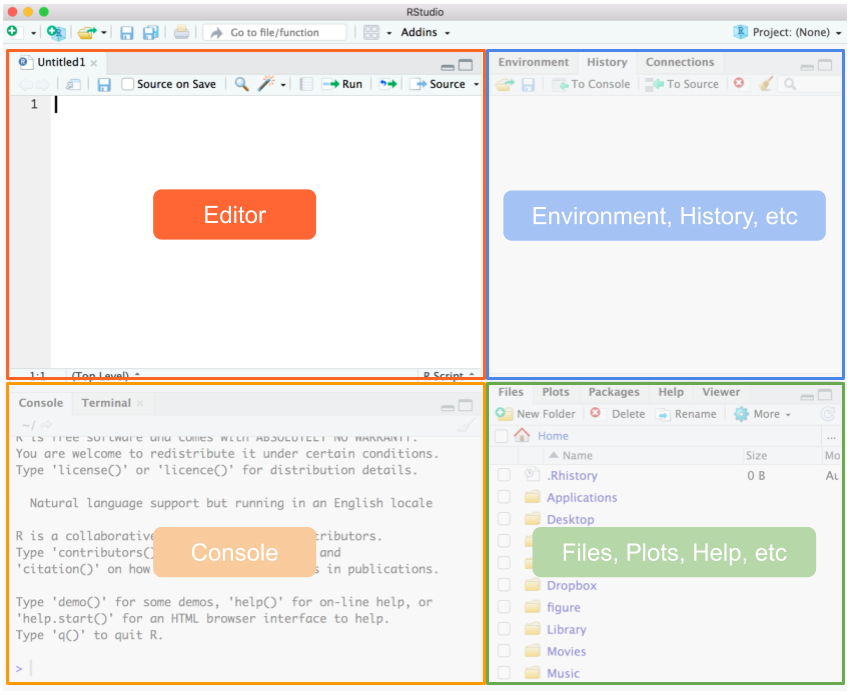
Task: Click the Save All icon
Action: tap(150, 33)
